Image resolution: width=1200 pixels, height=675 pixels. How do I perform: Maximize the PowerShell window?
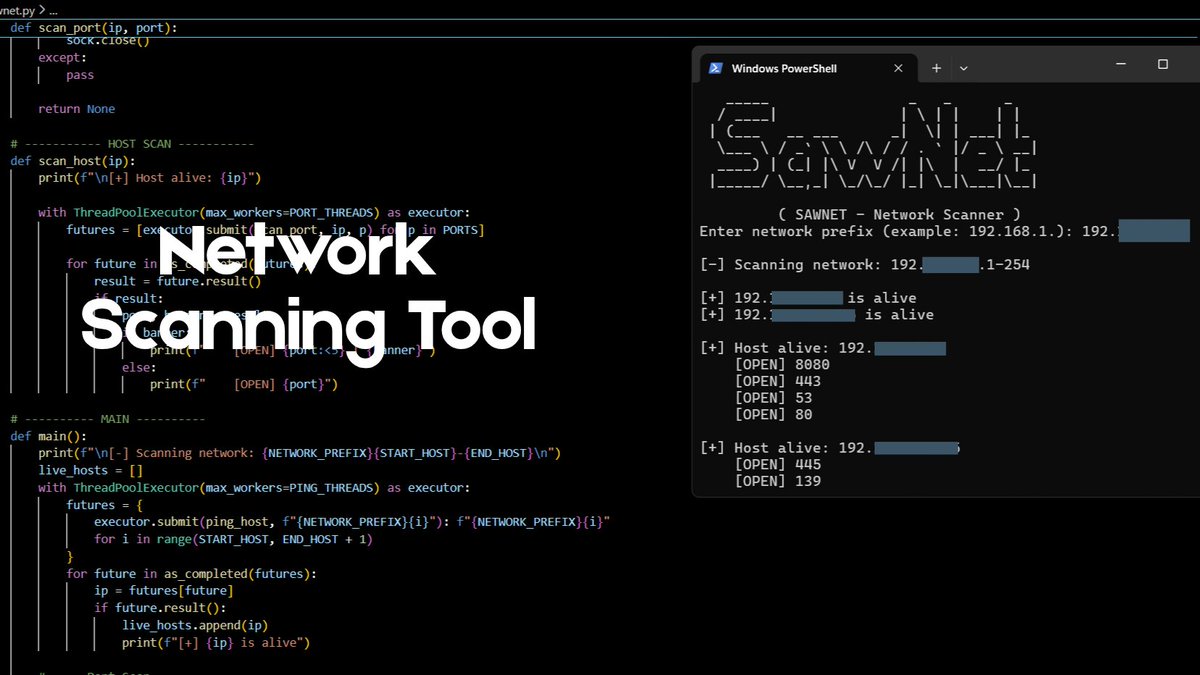(1163, 64)
